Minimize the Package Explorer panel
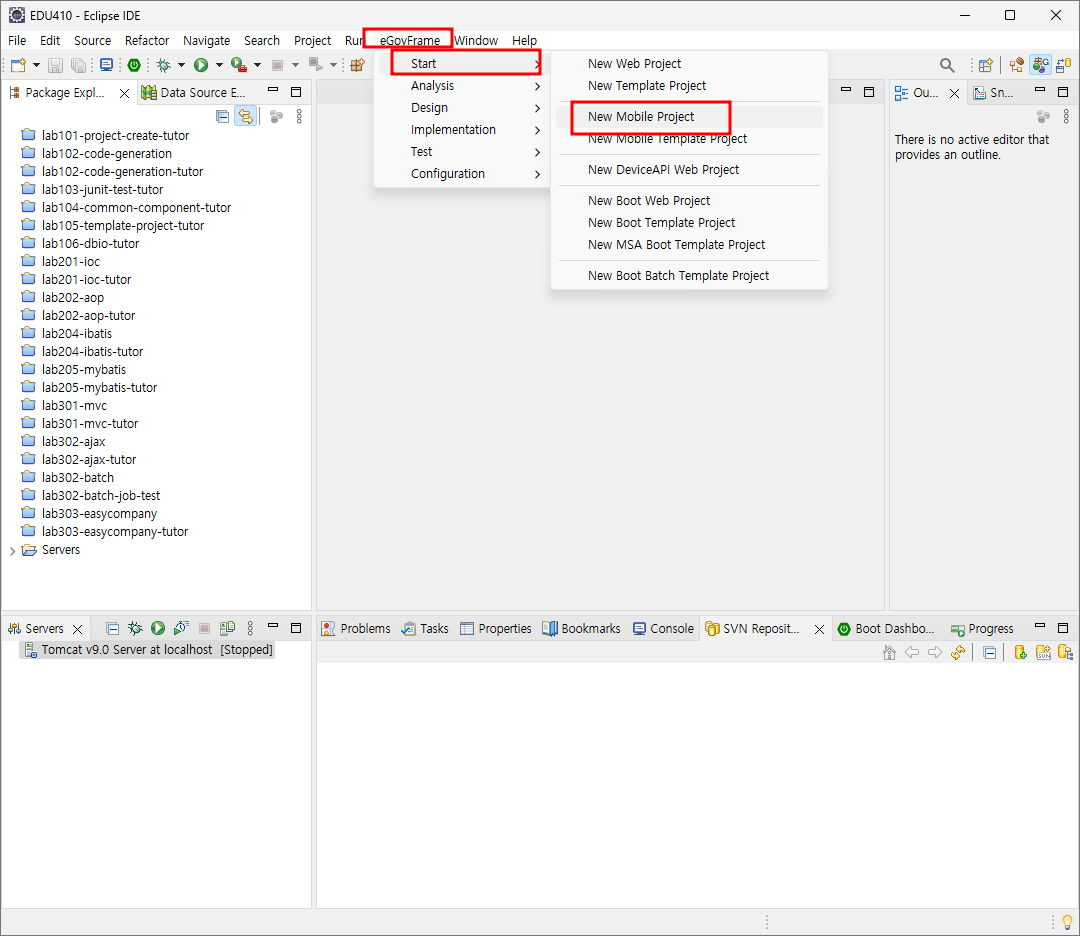This screenshot has height=936, width=1080. (273, 91)
